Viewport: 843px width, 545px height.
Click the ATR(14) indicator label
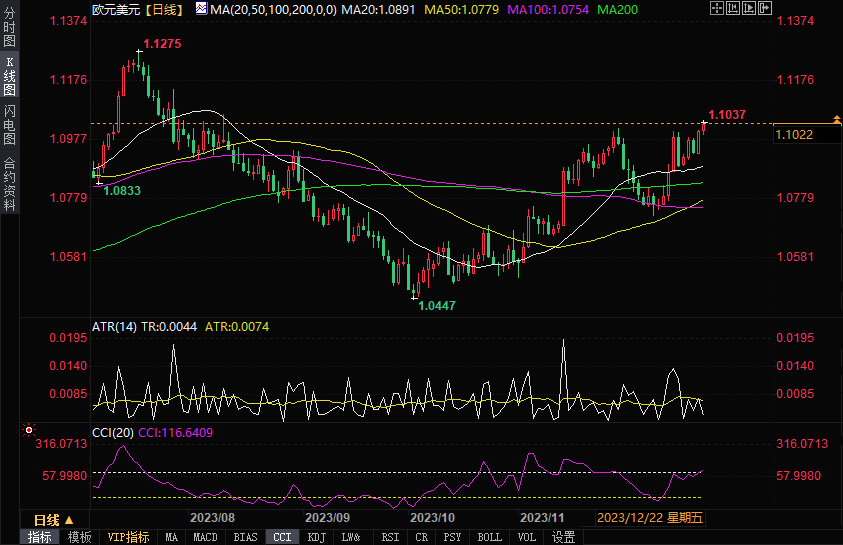114,327
